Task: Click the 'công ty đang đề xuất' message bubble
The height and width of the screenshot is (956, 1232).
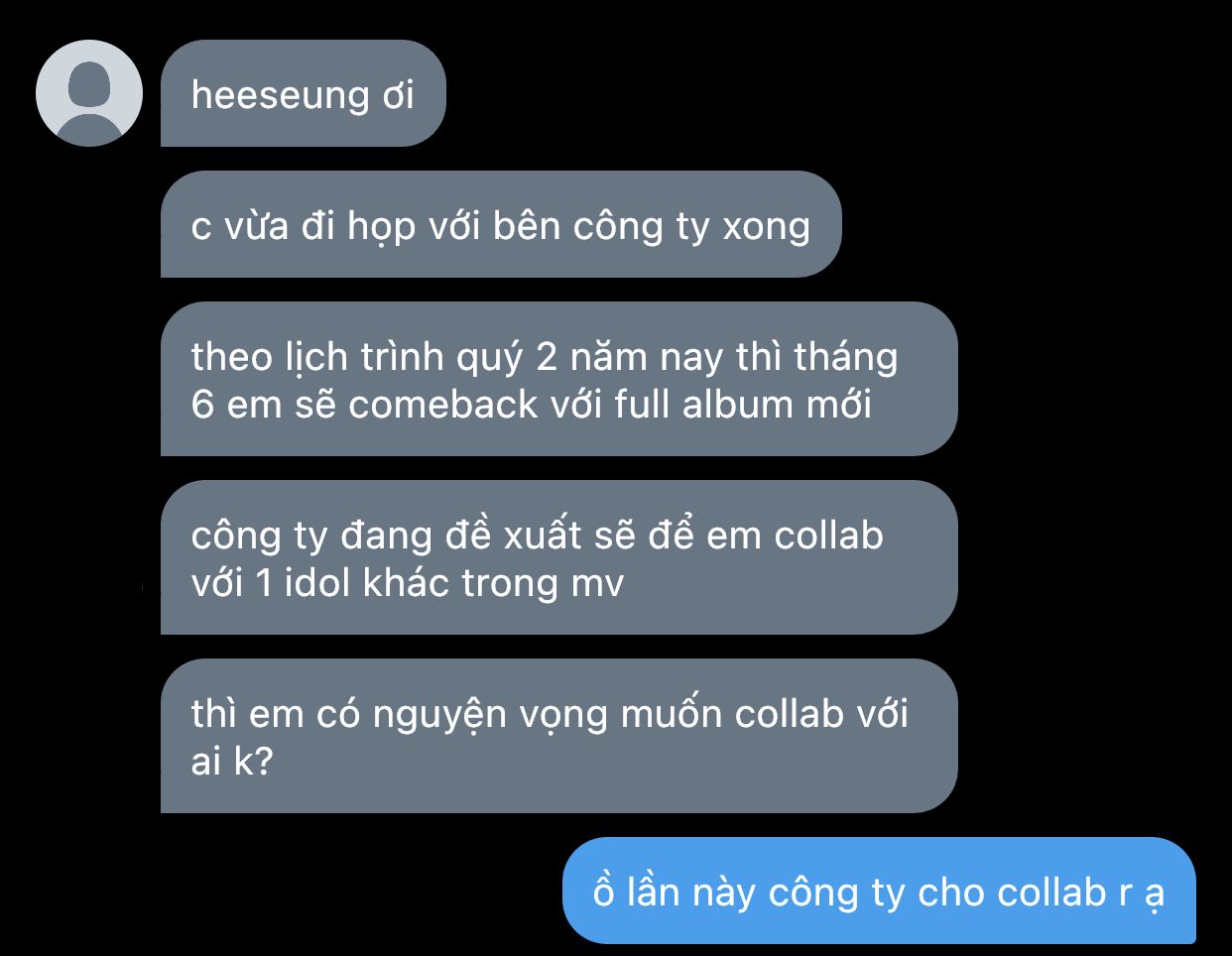Action: pos(558,557)
